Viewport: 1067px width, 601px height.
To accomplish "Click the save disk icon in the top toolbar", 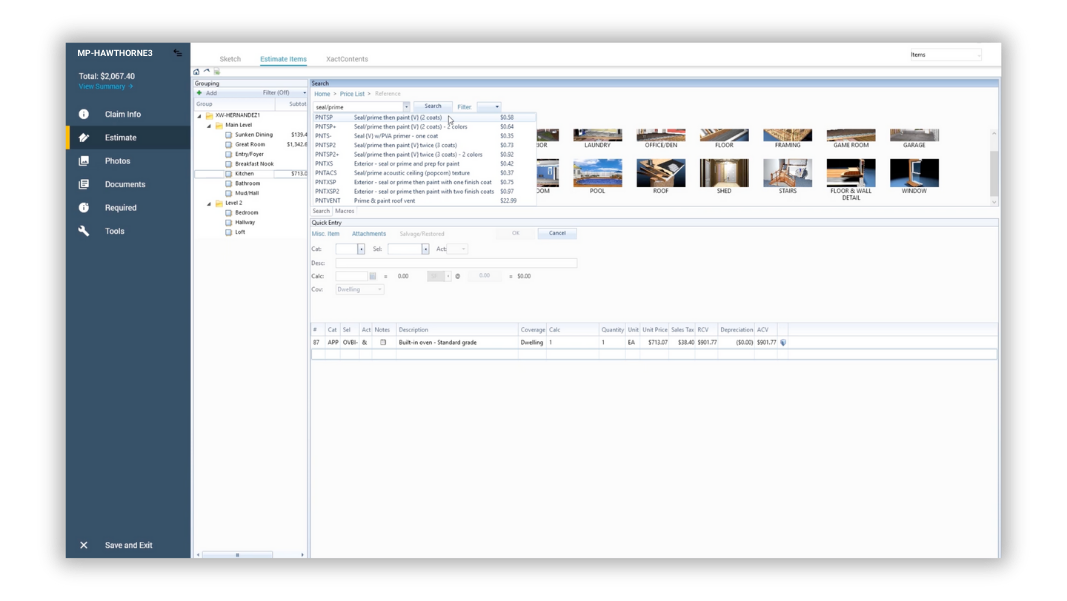I will point(216,71).
